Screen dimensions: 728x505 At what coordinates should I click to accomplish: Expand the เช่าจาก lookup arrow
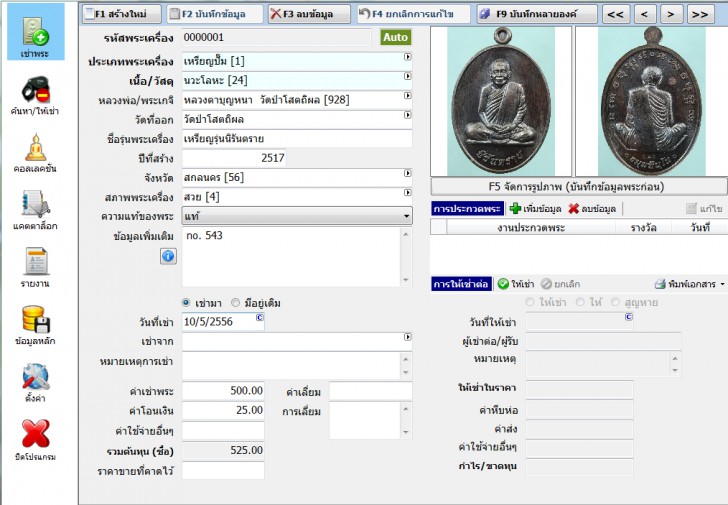(408, 337)
